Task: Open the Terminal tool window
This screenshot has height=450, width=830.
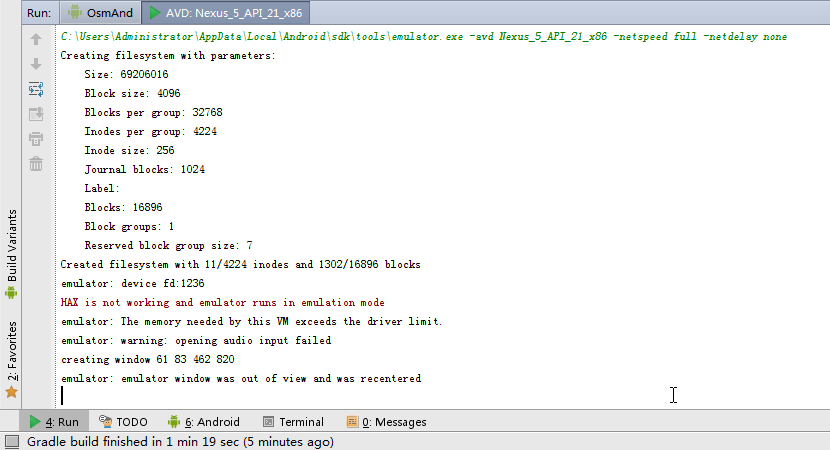Action: [x=293, y=422]
